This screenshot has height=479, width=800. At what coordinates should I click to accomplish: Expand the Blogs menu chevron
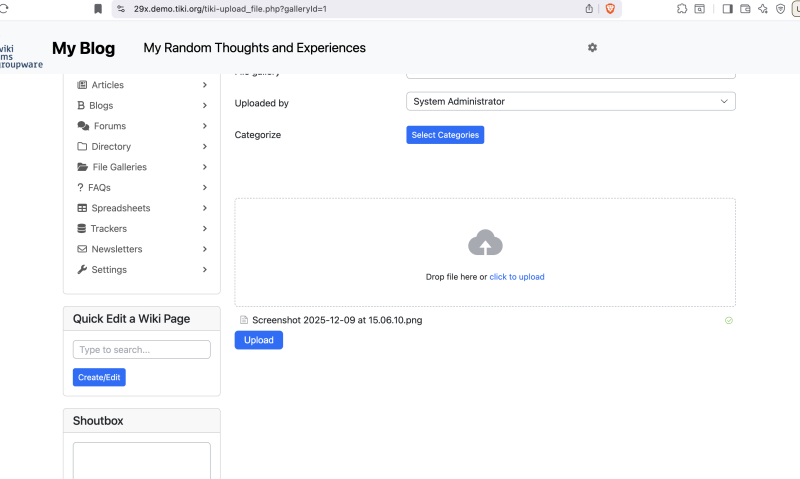click(205, 105)
